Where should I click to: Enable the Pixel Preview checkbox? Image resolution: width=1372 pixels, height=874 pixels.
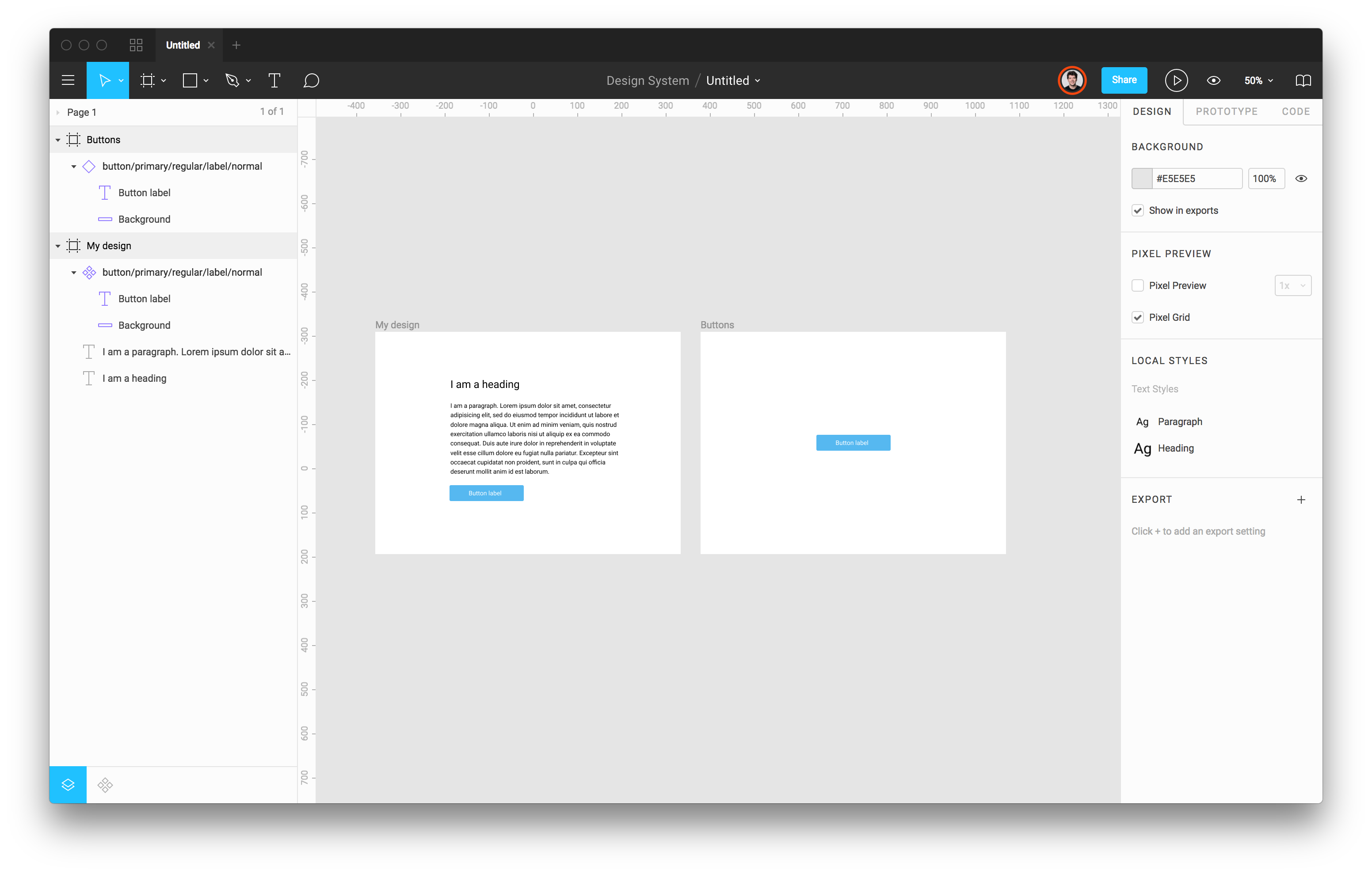coord(1137,285)
